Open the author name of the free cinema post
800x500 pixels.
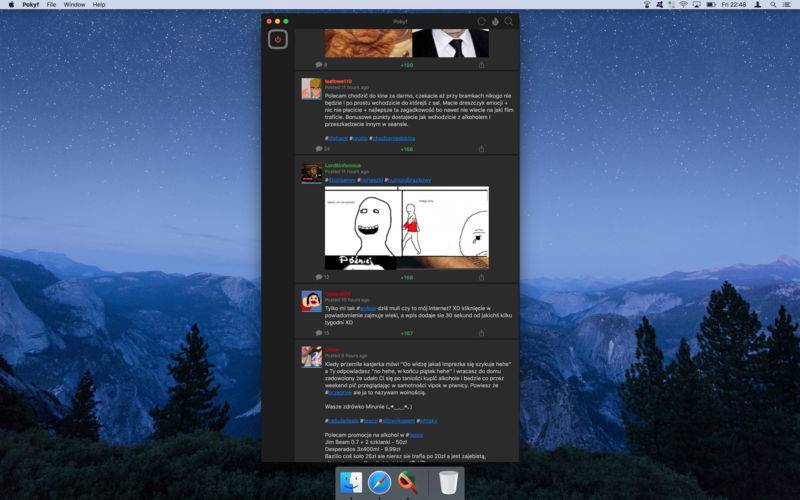tap(338, 82)
